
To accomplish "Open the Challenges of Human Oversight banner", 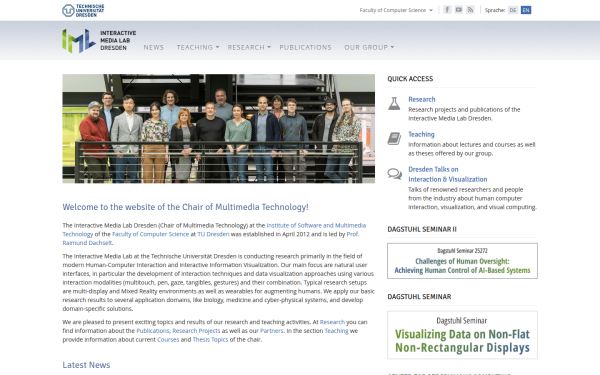I will pos(462,261).
